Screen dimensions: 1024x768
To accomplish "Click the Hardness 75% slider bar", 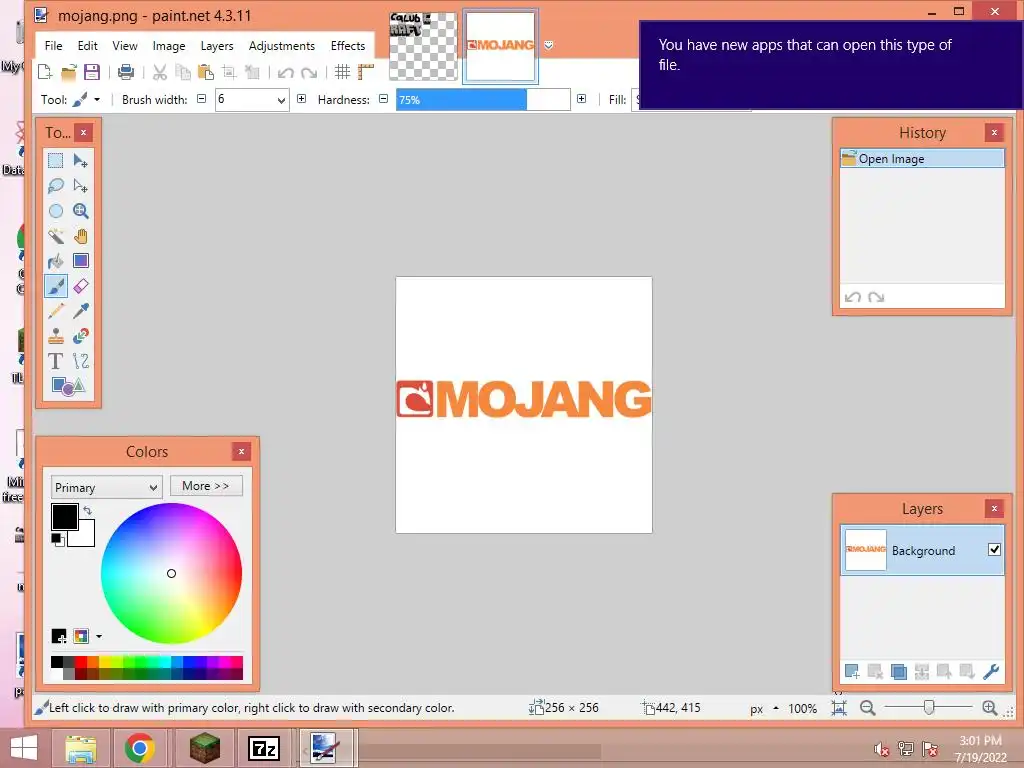I will click(x=483, y=100).
